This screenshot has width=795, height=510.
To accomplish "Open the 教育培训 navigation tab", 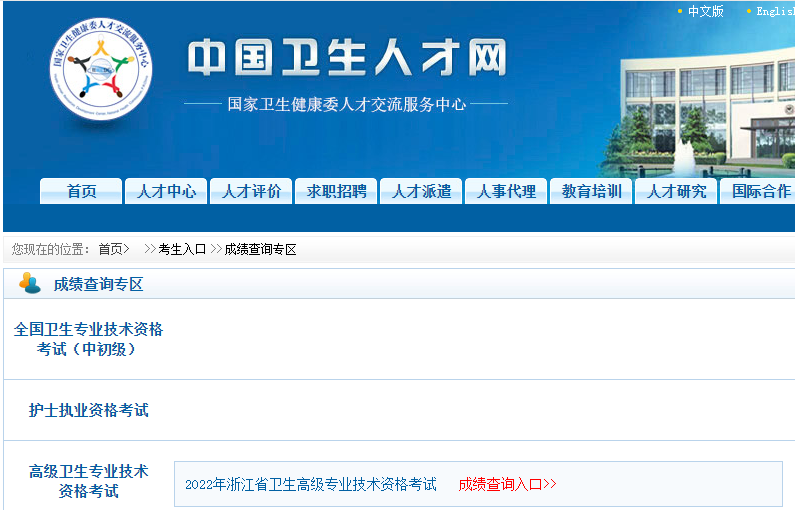I will (x=591, y=191).
